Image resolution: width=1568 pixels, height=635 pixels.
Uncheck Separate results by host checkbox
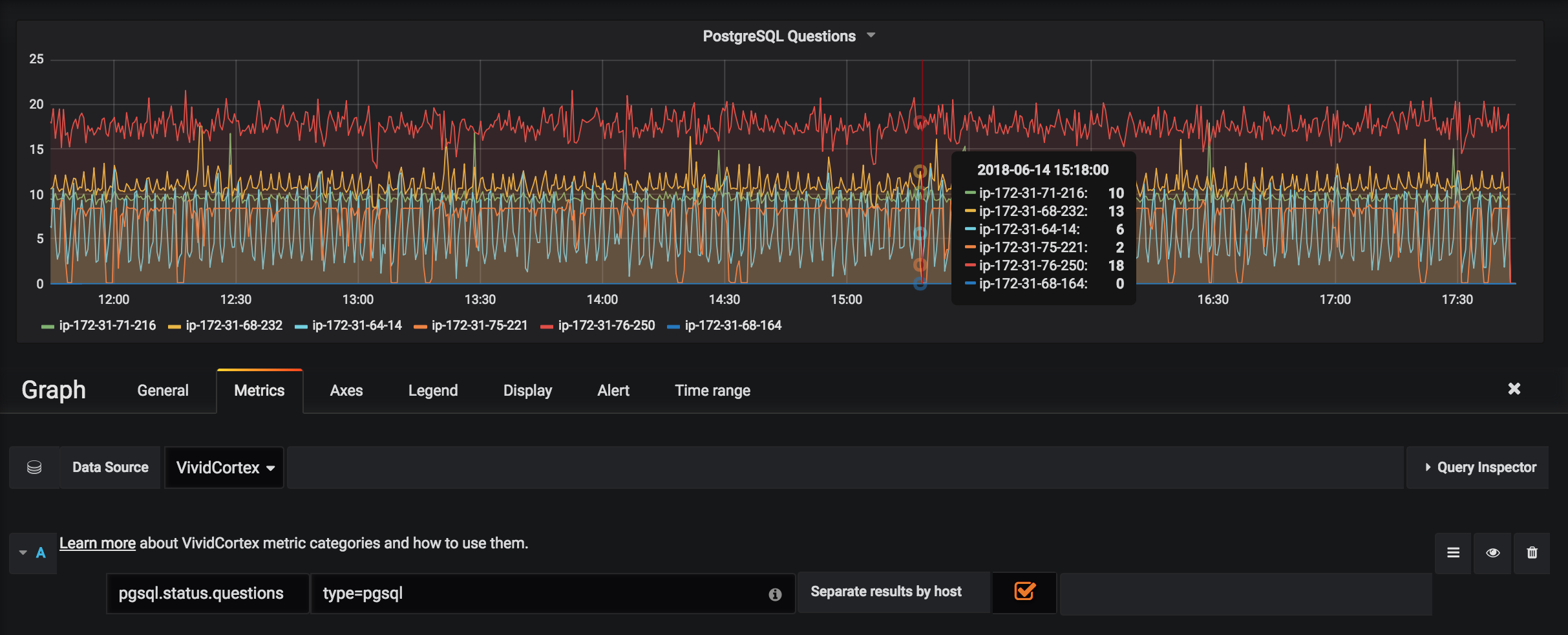click(1024, 592)
